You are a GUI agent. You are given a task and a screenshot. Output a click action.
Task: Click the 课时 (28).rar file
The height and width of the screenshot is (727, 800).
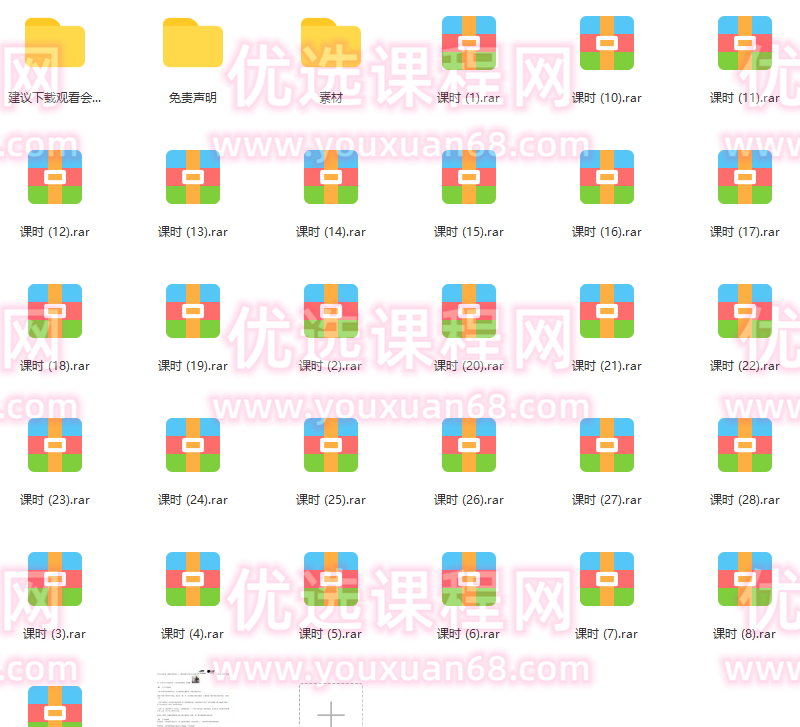pyautogui.click(x=745, y=446)
